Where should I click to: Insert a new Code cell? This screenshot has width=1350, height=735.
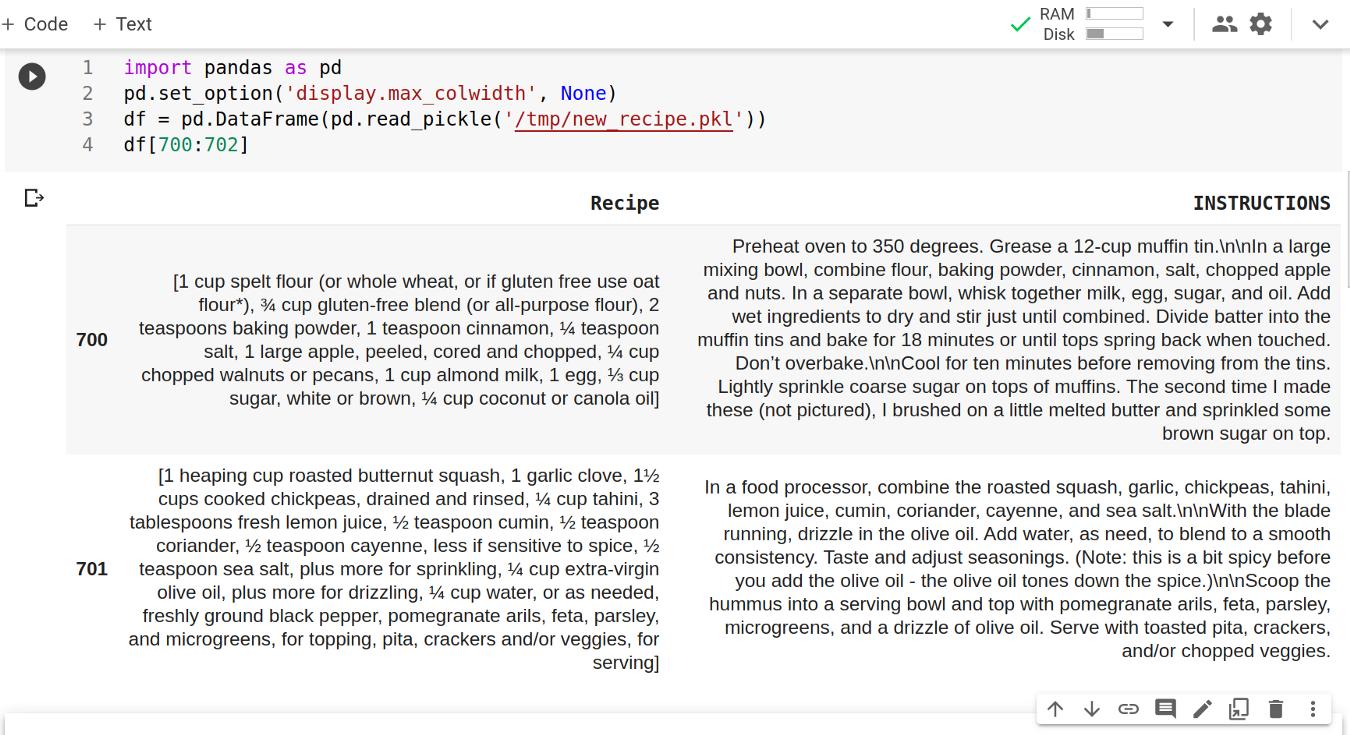pyautogui.click(x=36, y=24)
